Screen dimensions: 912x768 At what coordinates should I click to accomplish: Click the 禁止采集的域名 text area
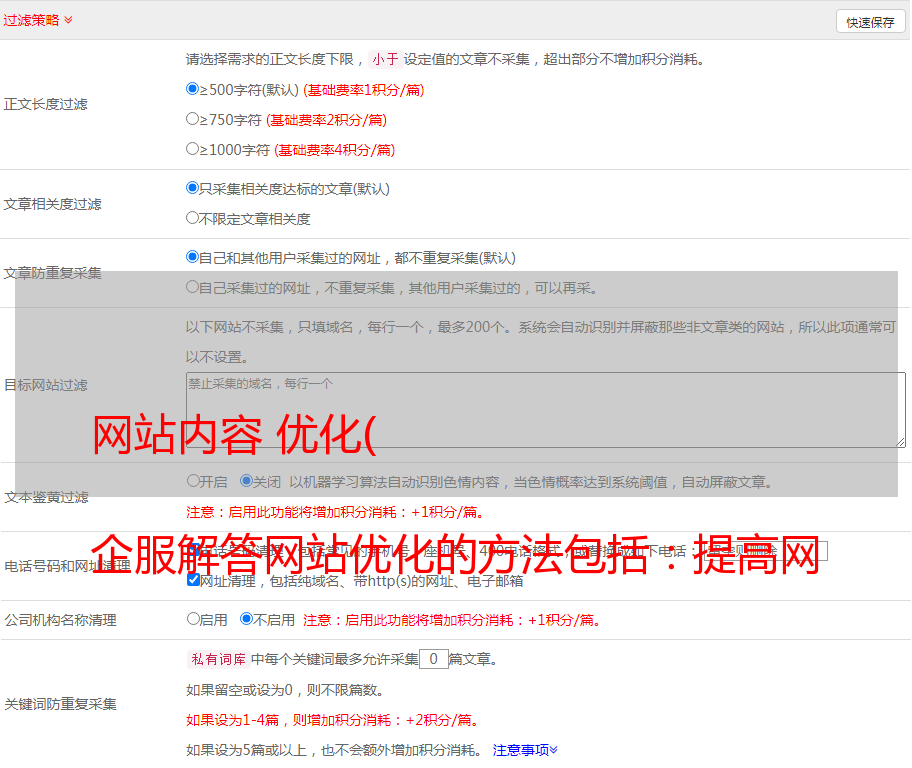[546, 410]
